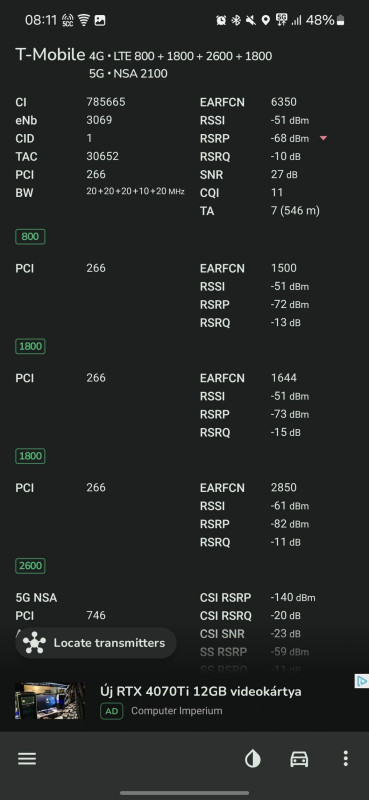Tap the 5G NSA cell section

click(x=36, y=597)
